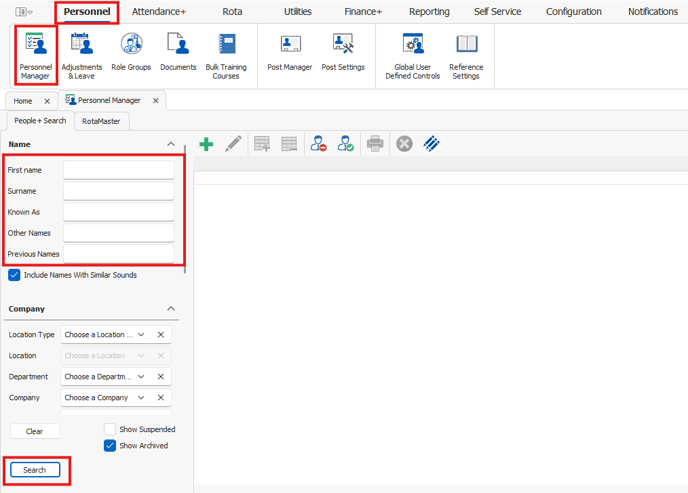The width and height of the screenshot is (688, 493).
Task: Switch to the Personnel Manager document tab
Action: (x=109, y=100)
